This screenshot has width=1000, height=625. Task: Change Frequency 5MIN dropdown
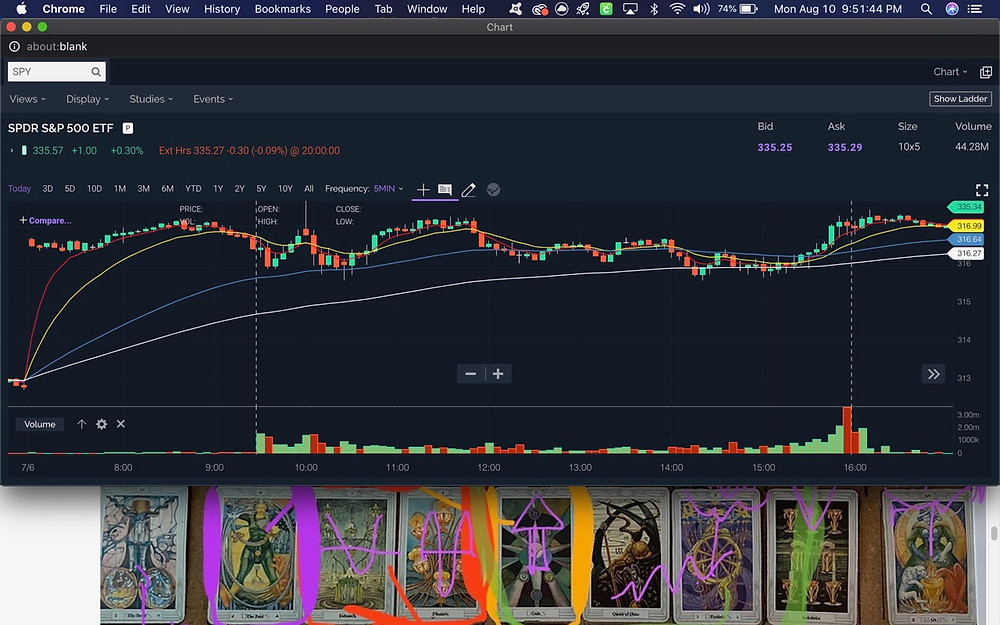[388, 189]
